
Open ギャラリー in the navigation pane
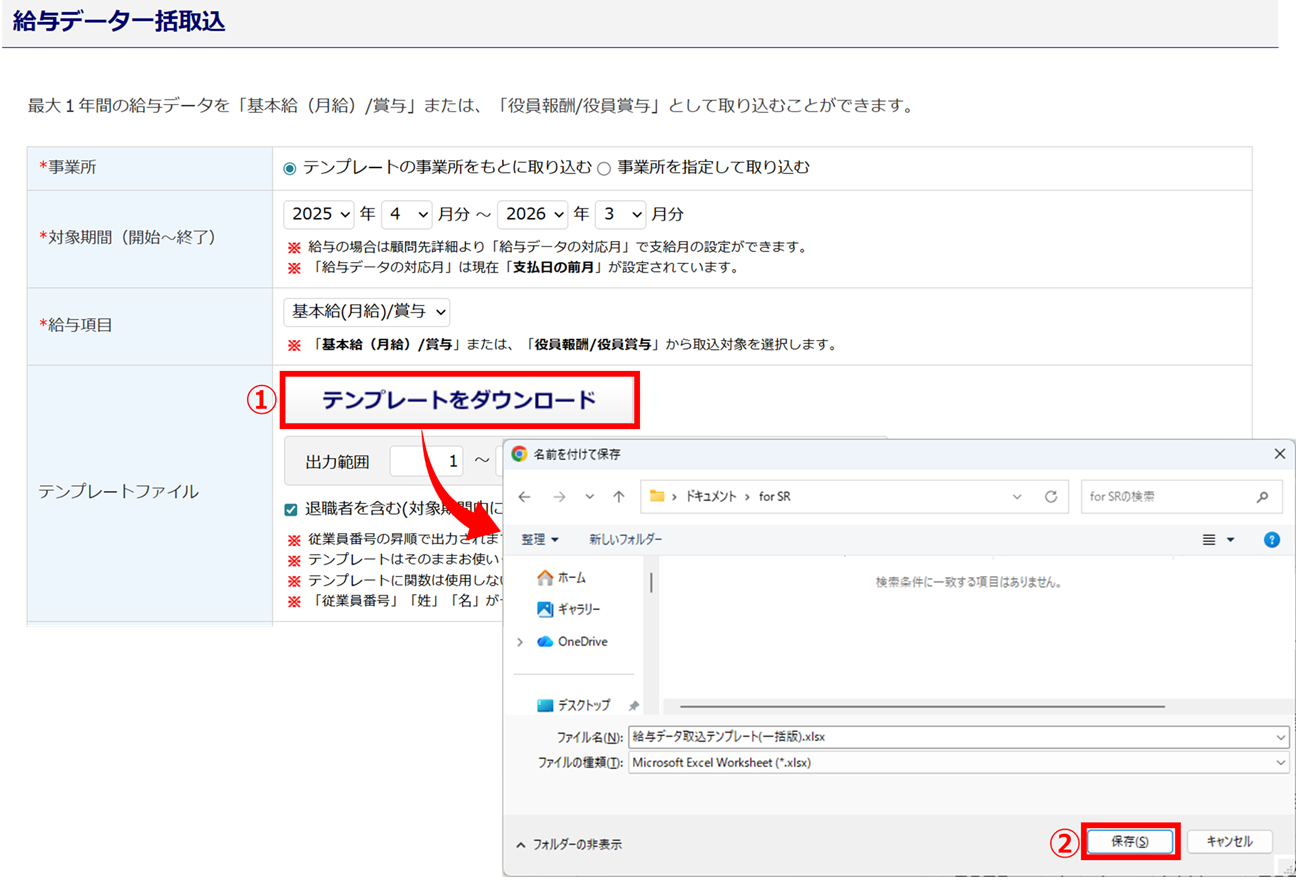568,609
